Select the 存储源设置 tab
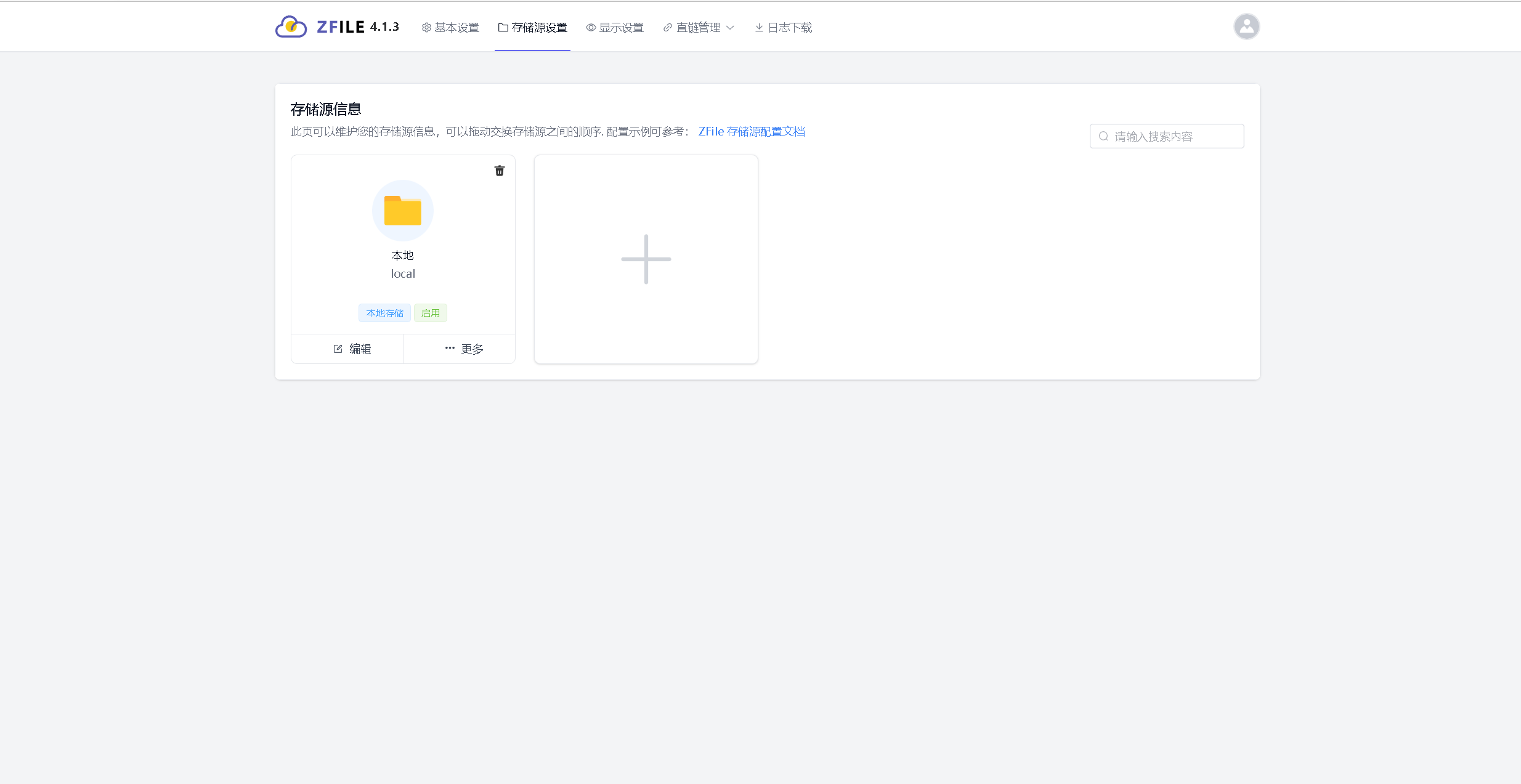 point(532,27)
